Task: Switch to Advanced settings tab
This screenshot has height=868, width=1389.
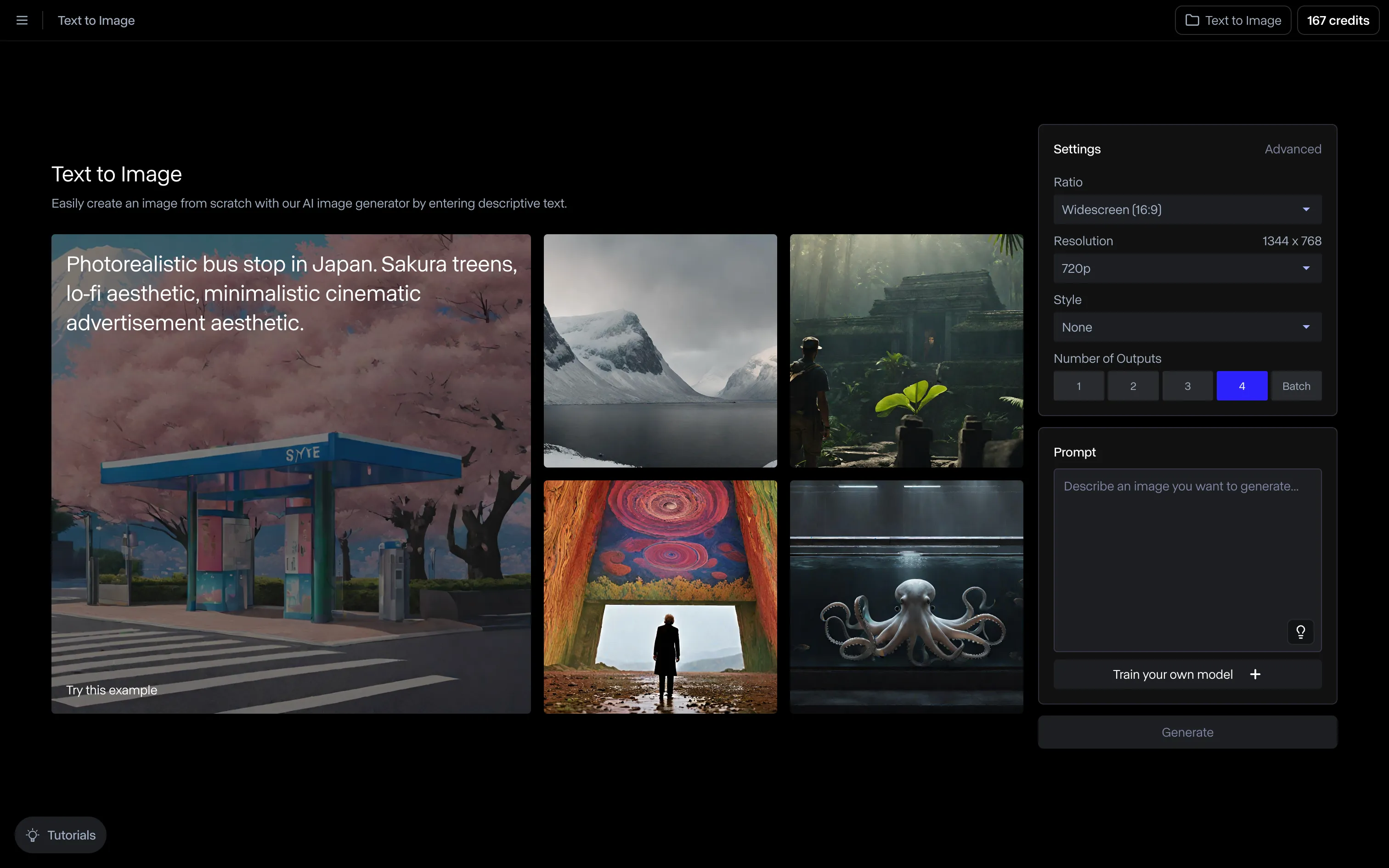Action: tap(1293, 149)
